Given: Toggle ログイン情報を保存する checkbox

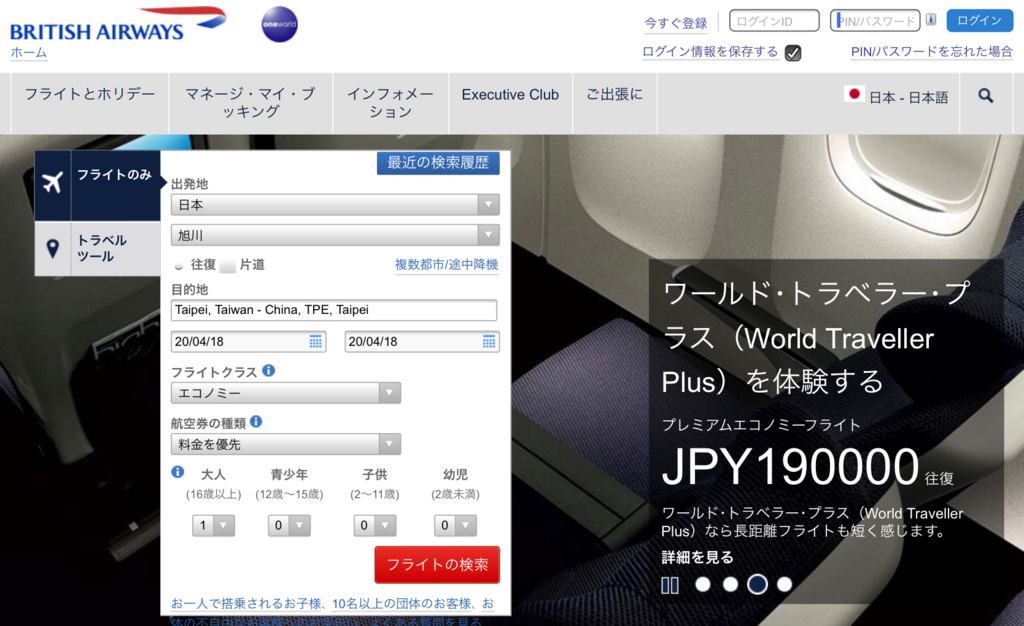Looking at the screenshot, I should point(793,53).
